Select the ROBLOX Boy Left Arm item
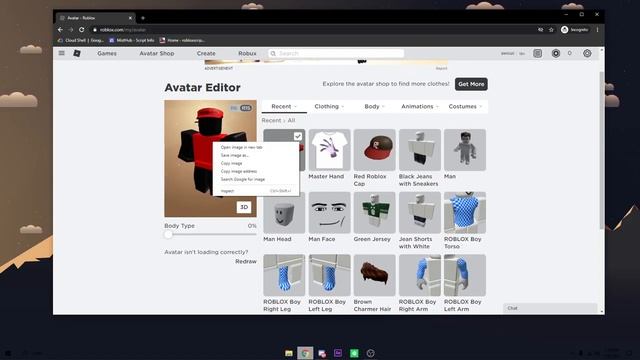This screenshot has height=360, width=640. tap(465, 276)
